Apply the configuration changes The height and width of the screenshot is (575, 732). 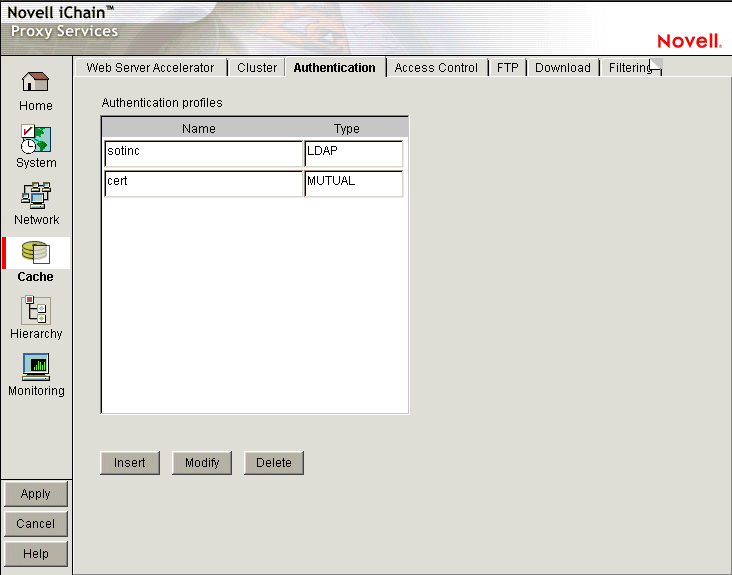(x=36, y=494)
